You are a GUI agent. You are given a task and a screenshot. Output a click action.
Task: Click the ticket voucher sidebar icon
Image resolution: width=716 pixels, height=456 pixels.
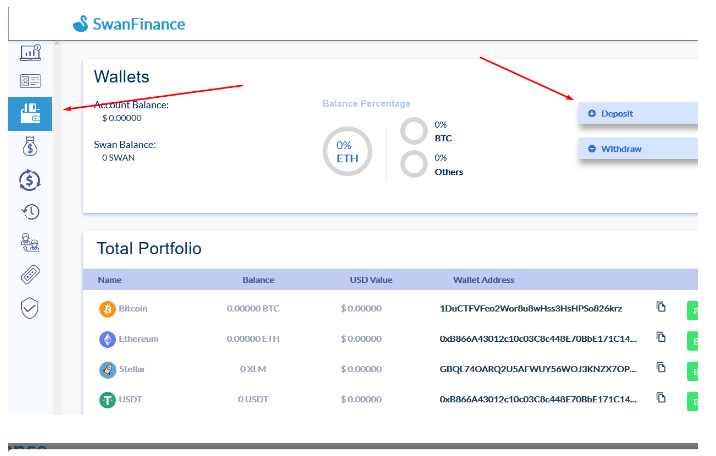click(x=30, y=275)
